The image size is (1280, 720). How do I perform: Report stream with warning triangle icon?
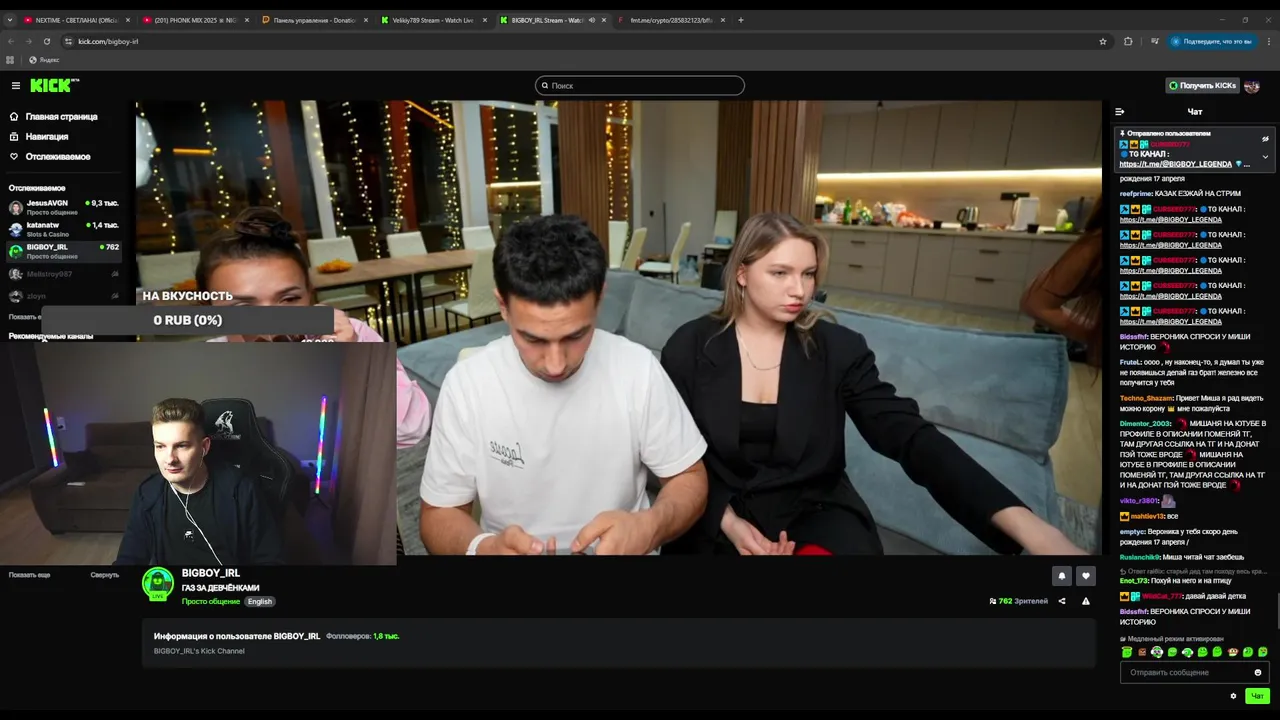pyautogui.click(x=1086, y=601)
